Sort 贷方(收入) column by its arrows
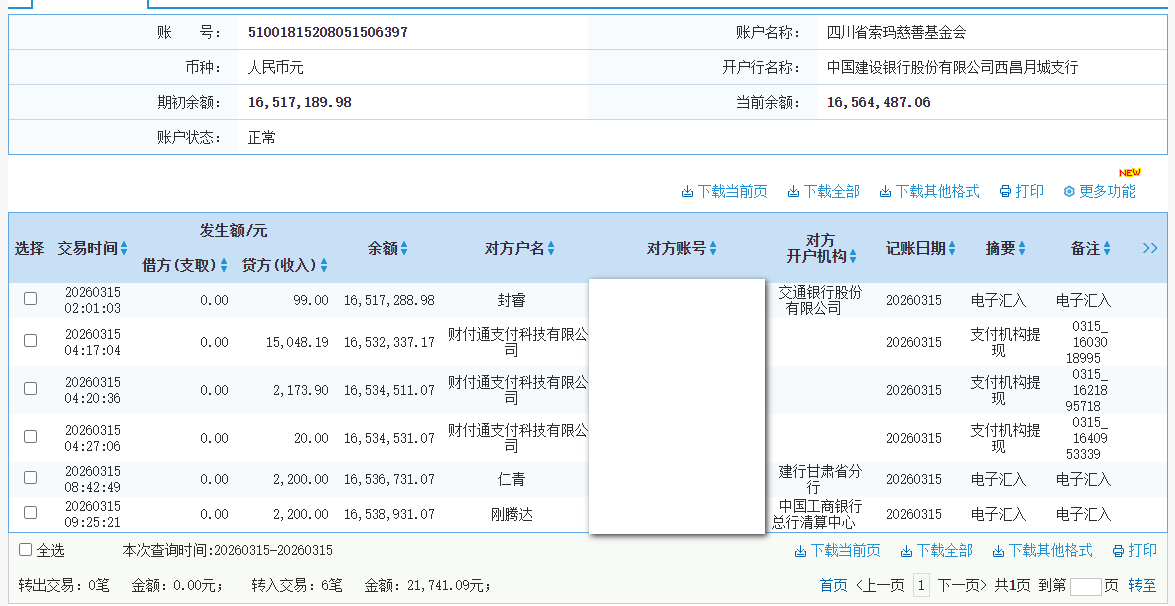 [x=324, y=266]
